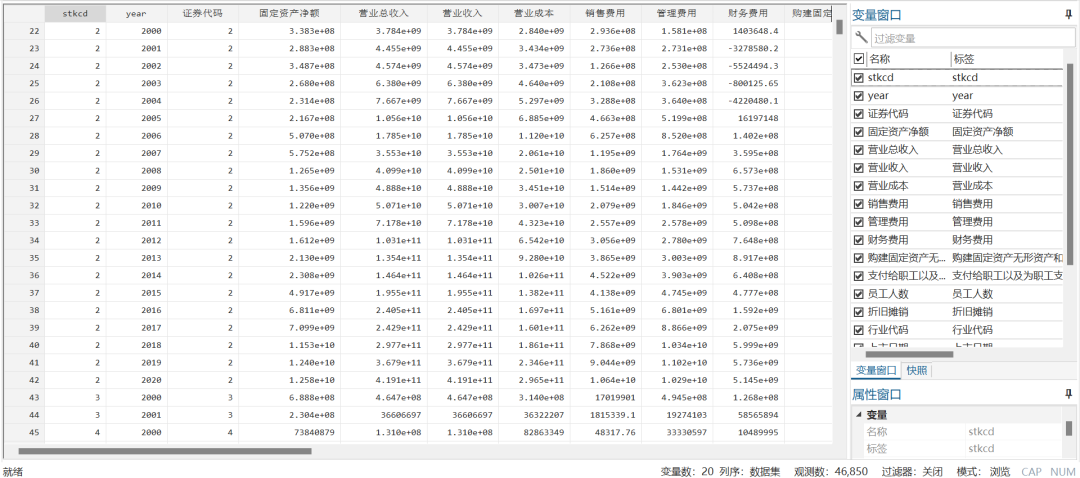The height and width of the screenshot is (478, 1080).
Task: Select the 销售费用 data column header
Action: (x=606, y=13)
